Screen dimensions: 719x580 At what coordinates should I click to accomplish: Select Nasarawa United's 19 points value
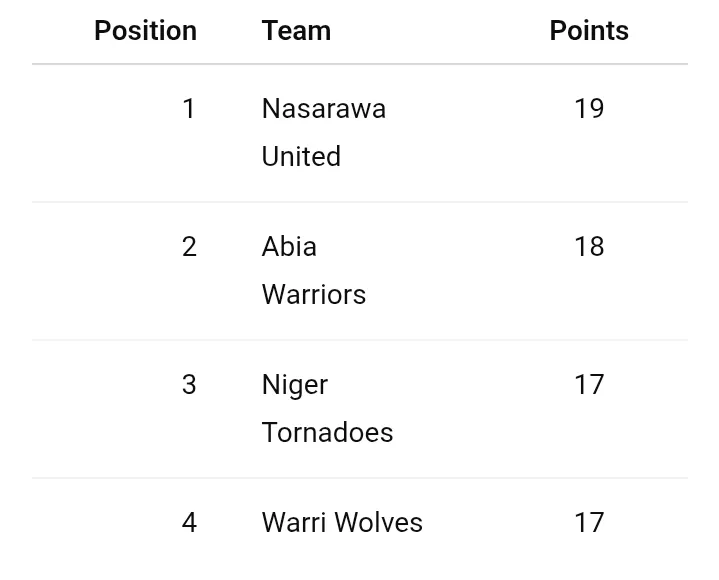(589, 109)
